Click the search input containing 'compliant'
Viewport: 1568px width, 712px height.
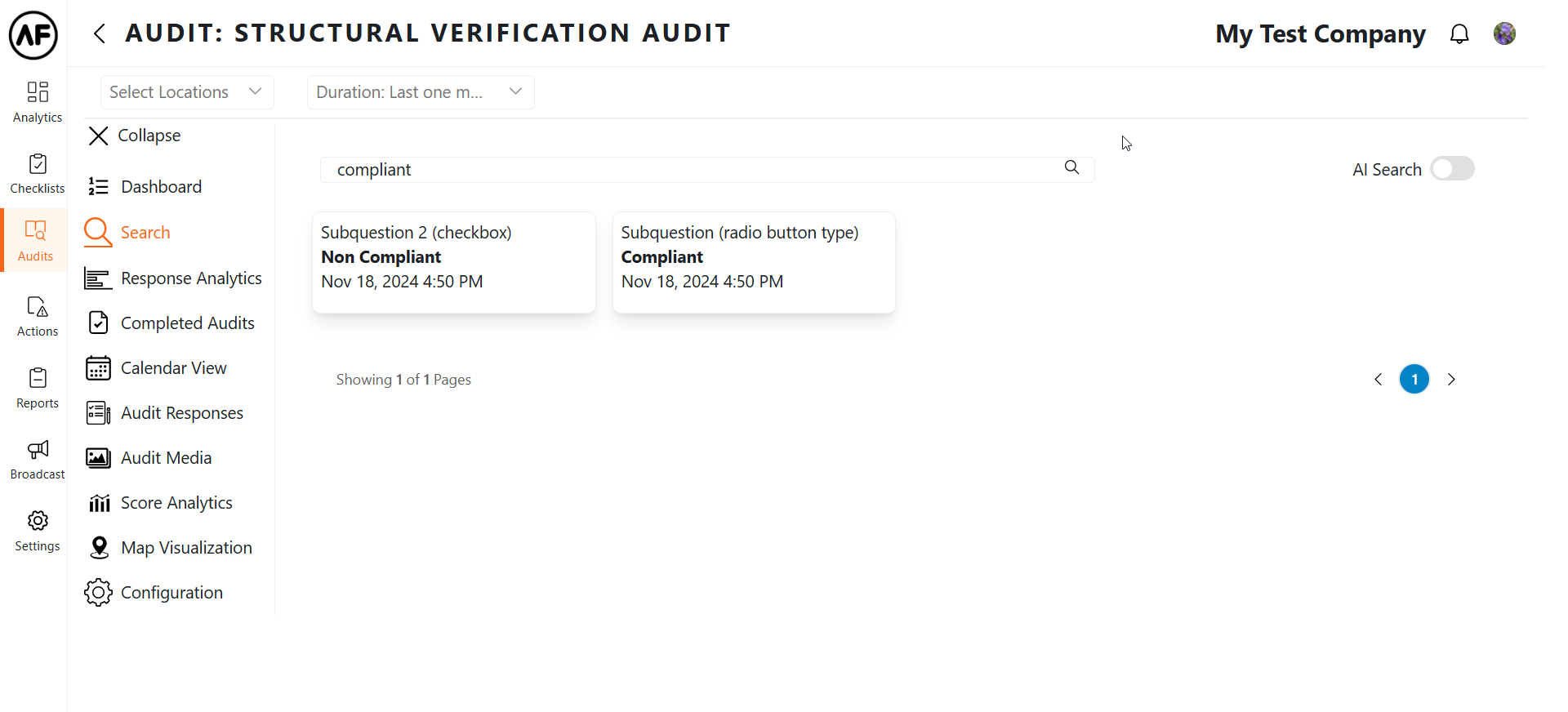(694, 170)
